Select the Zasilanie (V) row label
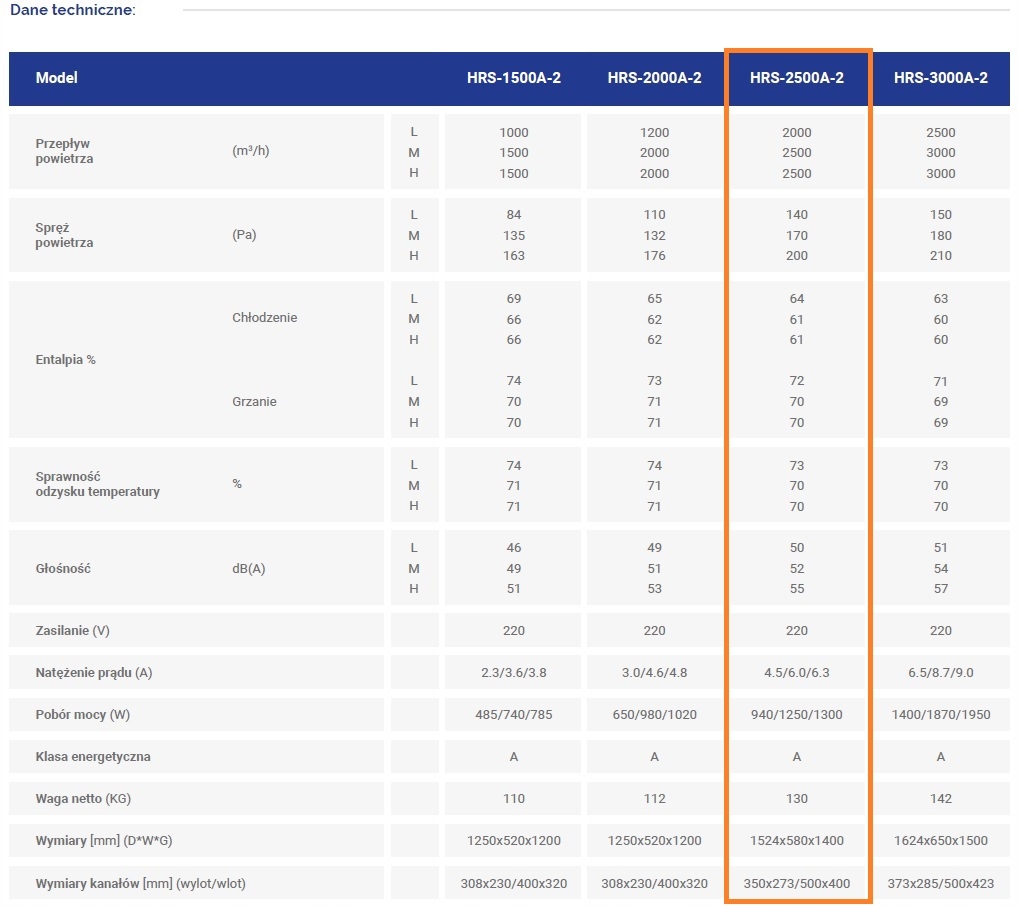 point(72,630)
